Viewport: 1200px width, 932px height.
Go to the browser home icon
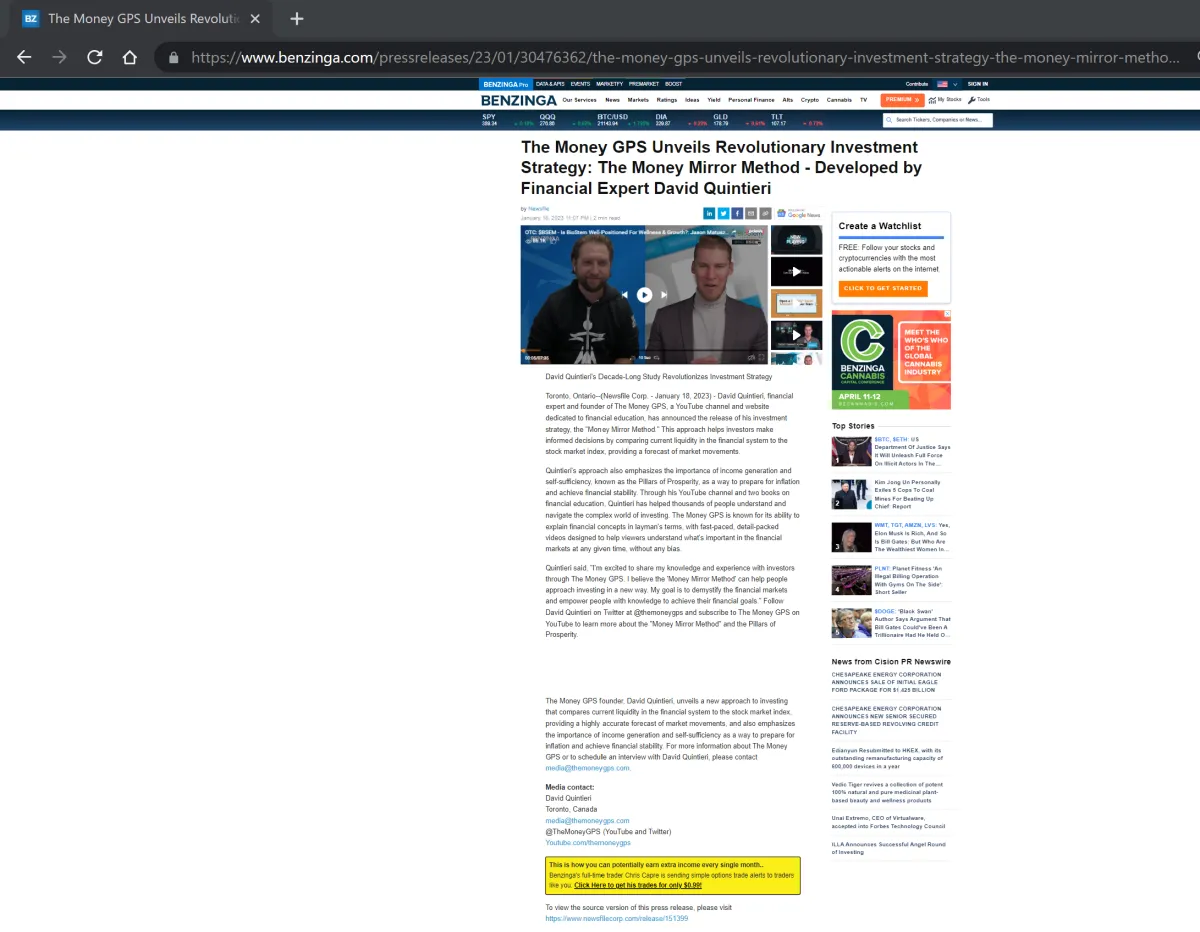(x=129, y=57)
